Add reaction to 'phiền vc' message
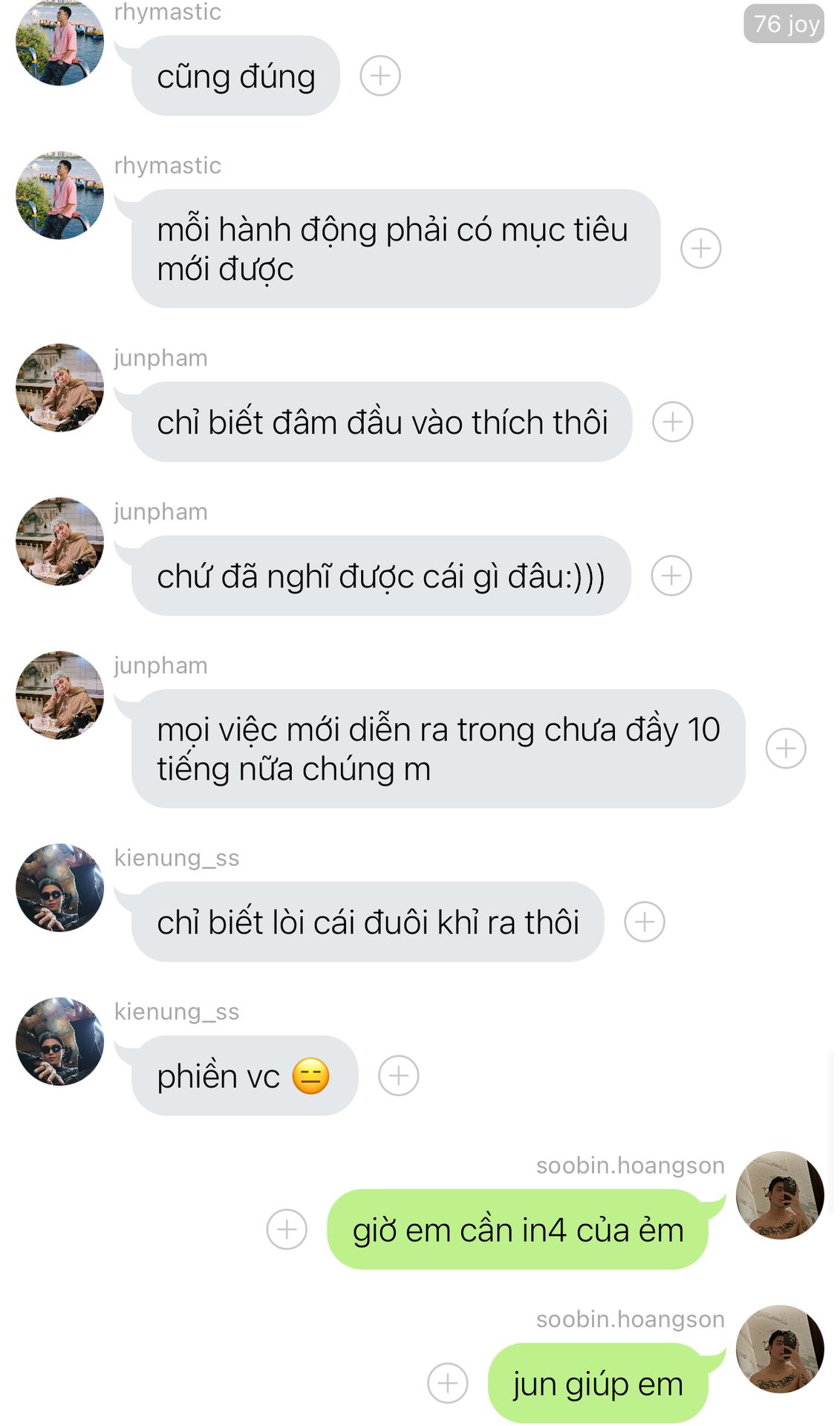 (399, 1075)
